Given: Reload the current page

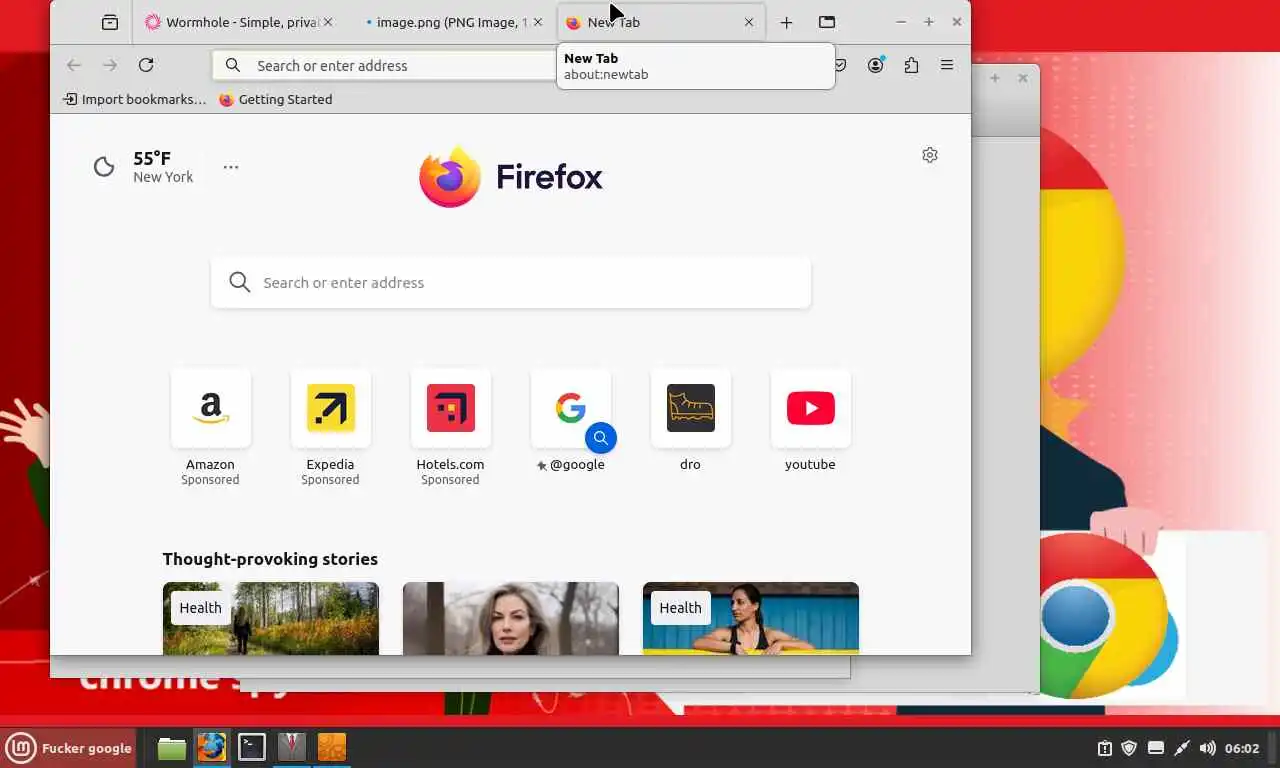Looking at the screenshot, I should 146,65.
